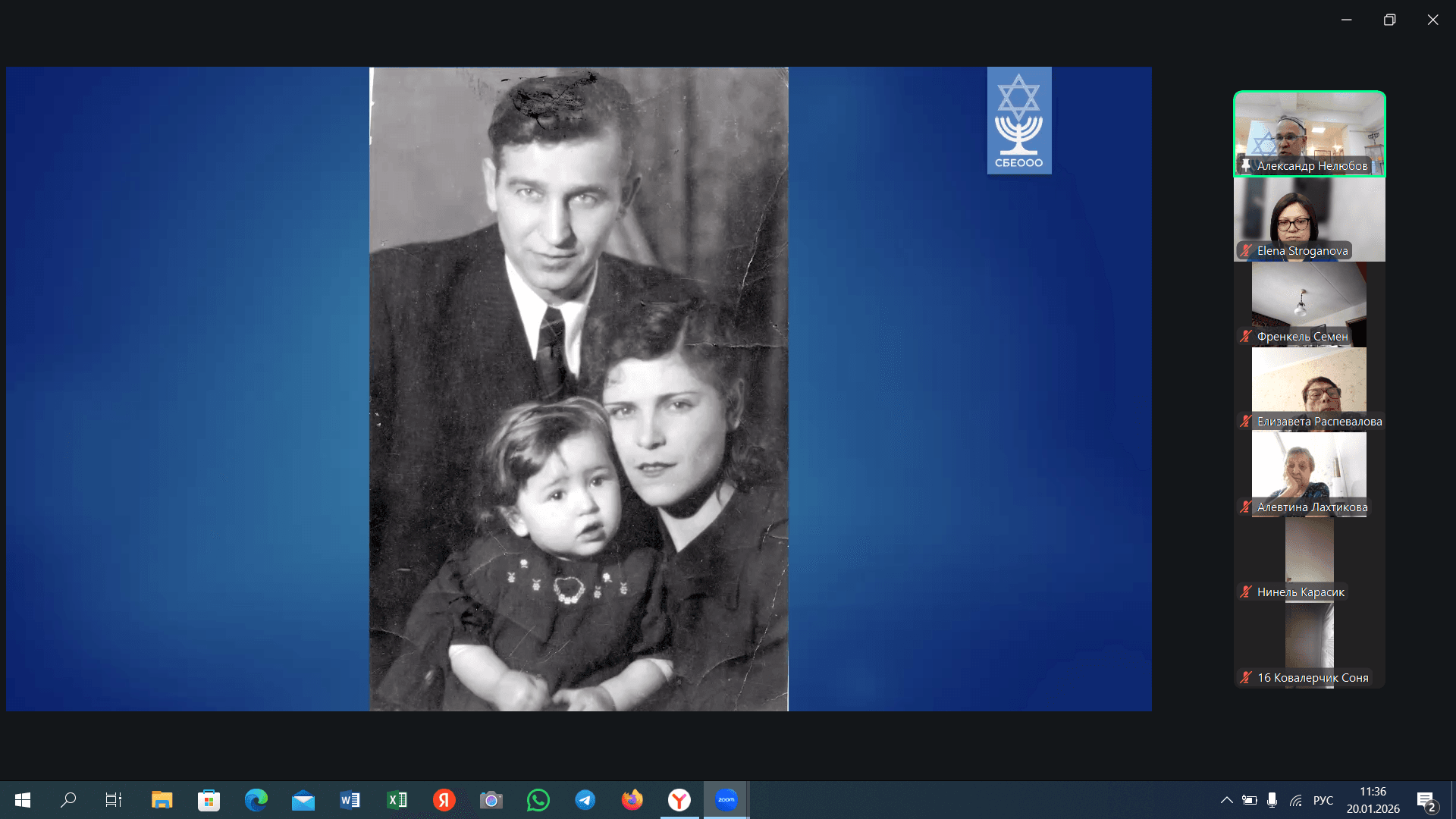
Task: Open the notification center icon
Action: [x=1426, y=801]
